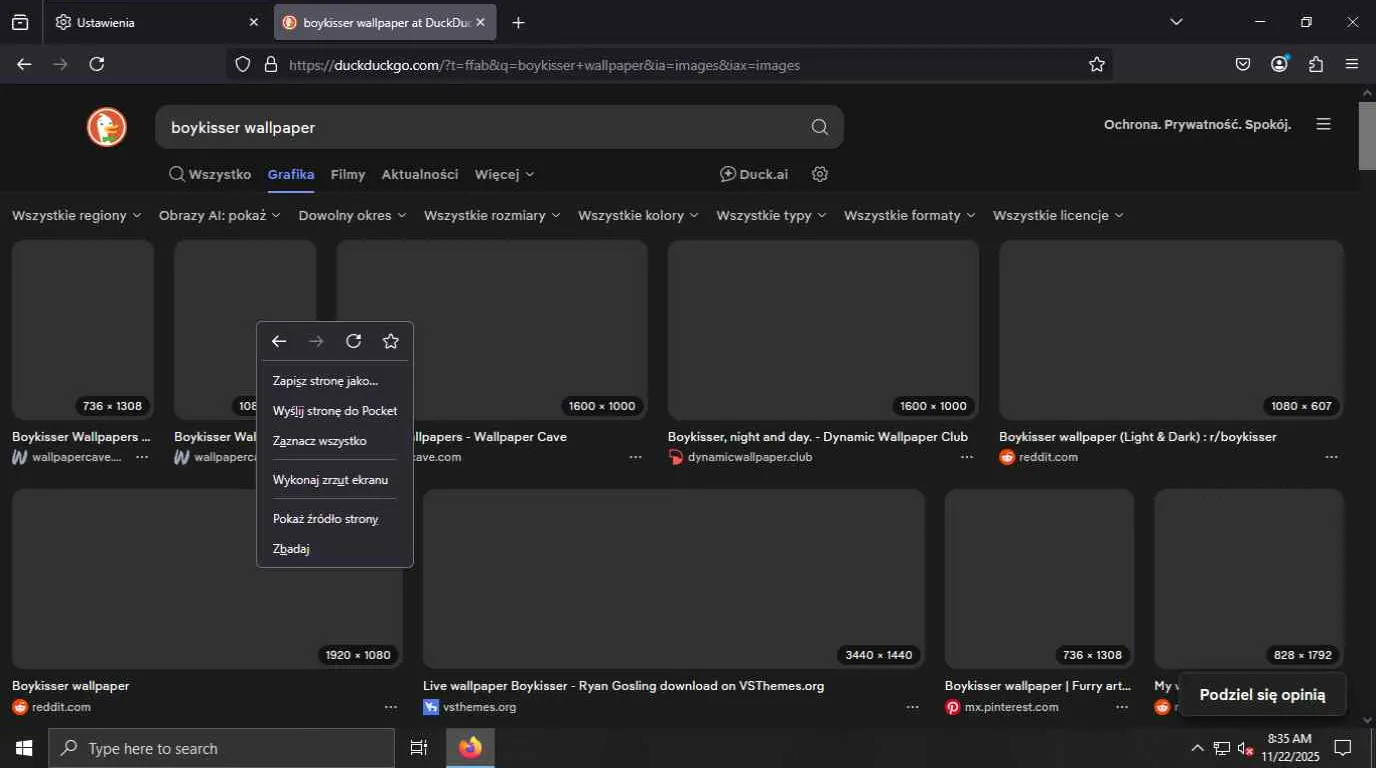This screenshot has width=1376, height=768.
Task: Expand the Dowolny okres time filter
Action: (353, 215)
